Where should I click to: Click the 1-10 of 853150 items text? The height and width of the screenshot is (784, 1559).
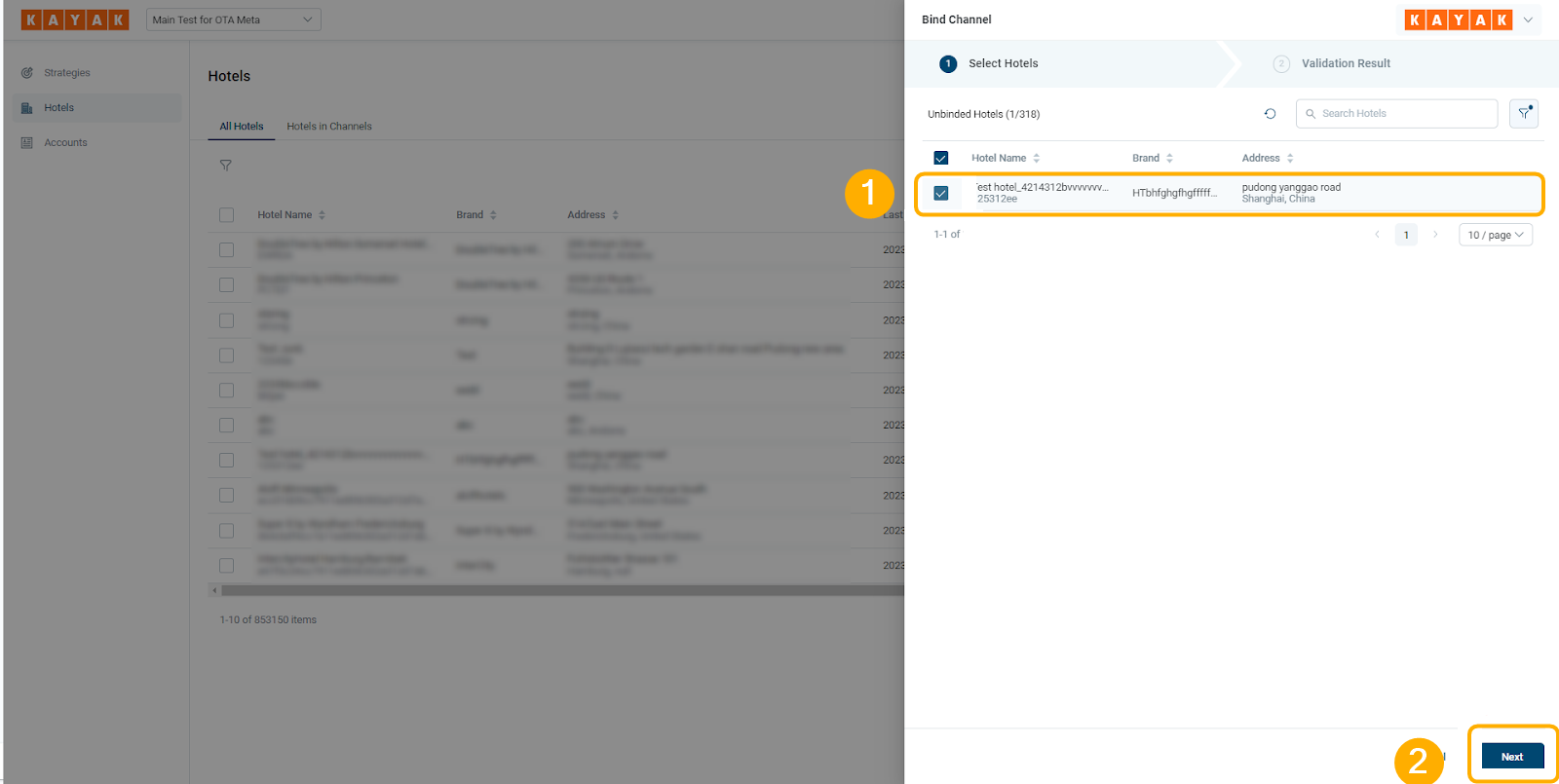[x=268, y=620]
